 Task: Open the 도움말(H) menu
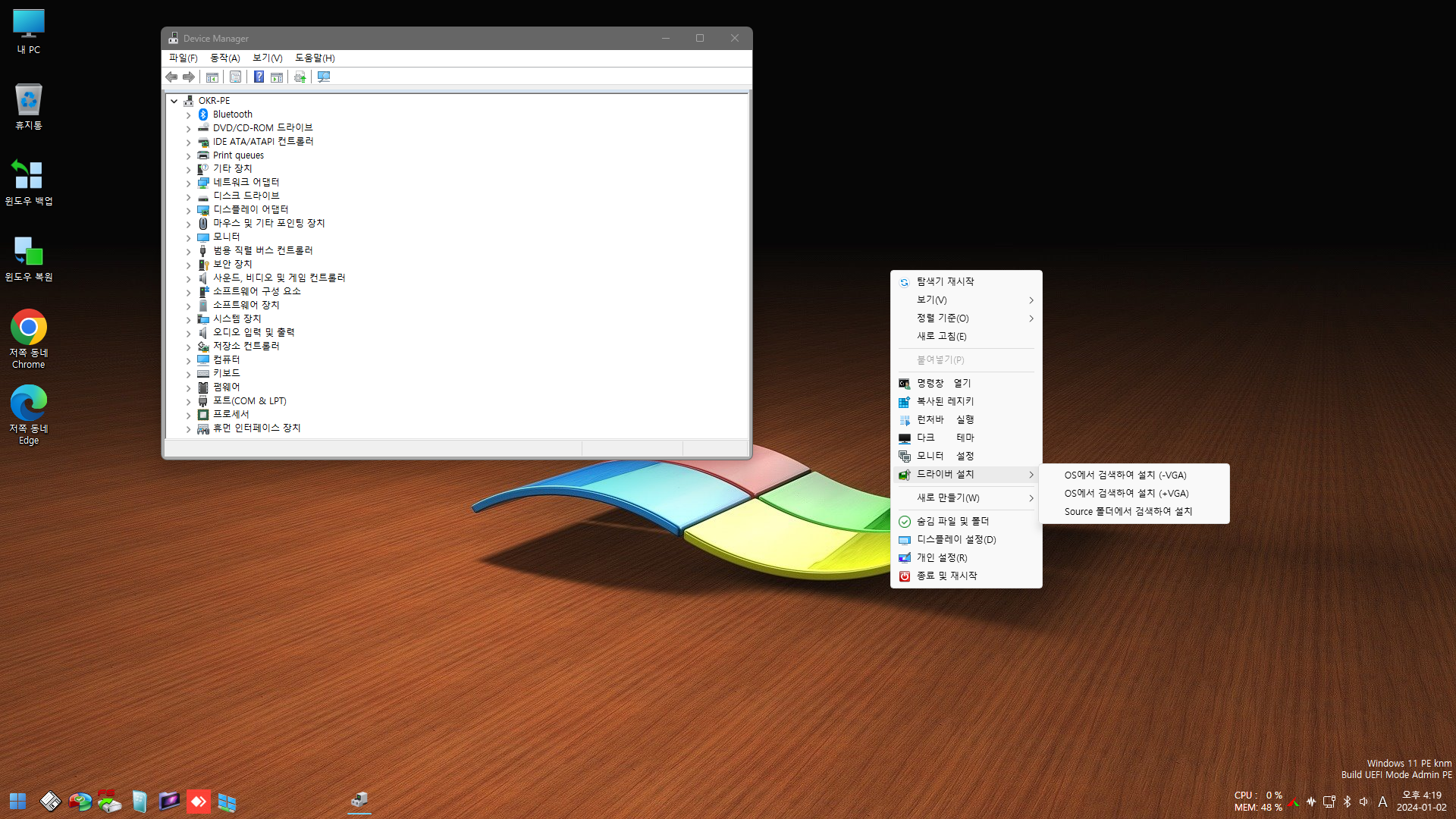point(315,58)
